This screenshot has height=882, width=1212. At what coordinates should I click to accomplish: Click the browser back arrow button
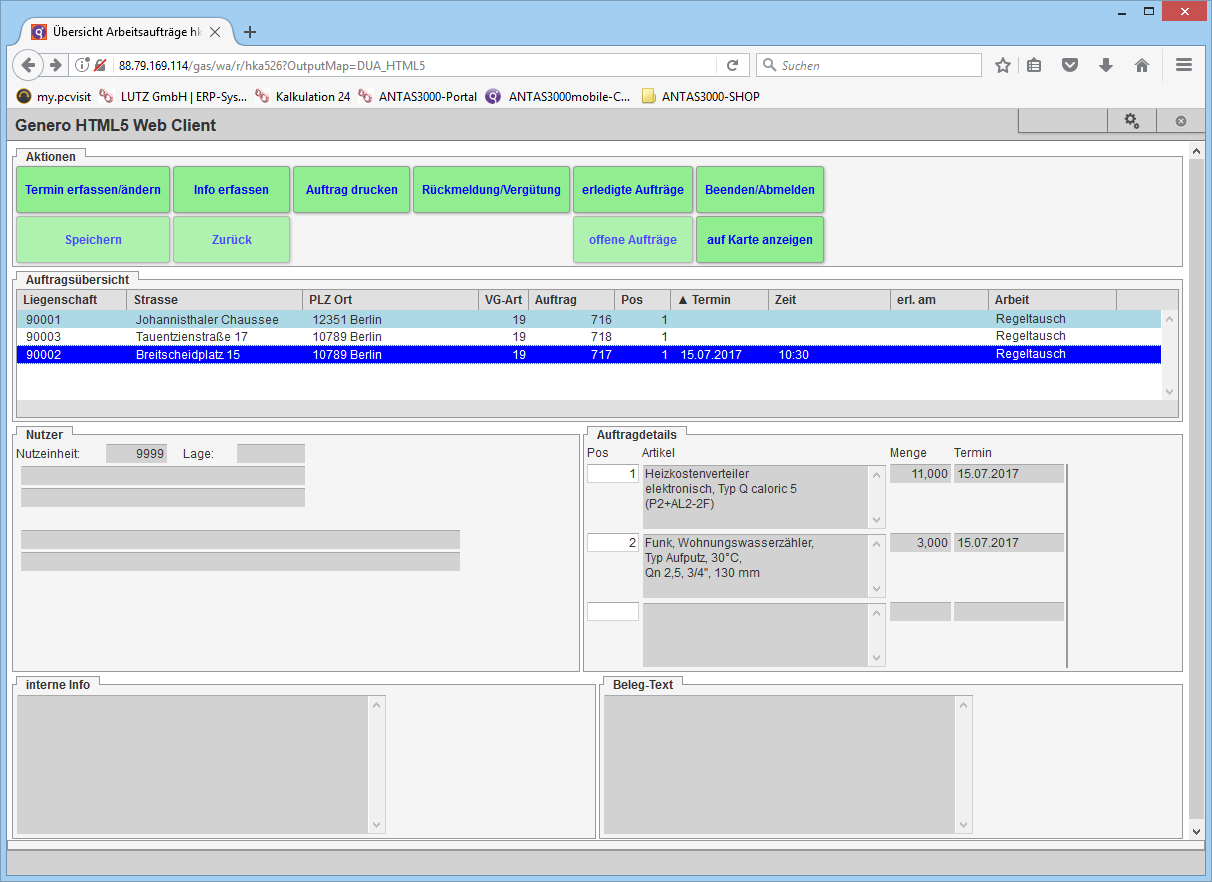[x=29, y=65]
